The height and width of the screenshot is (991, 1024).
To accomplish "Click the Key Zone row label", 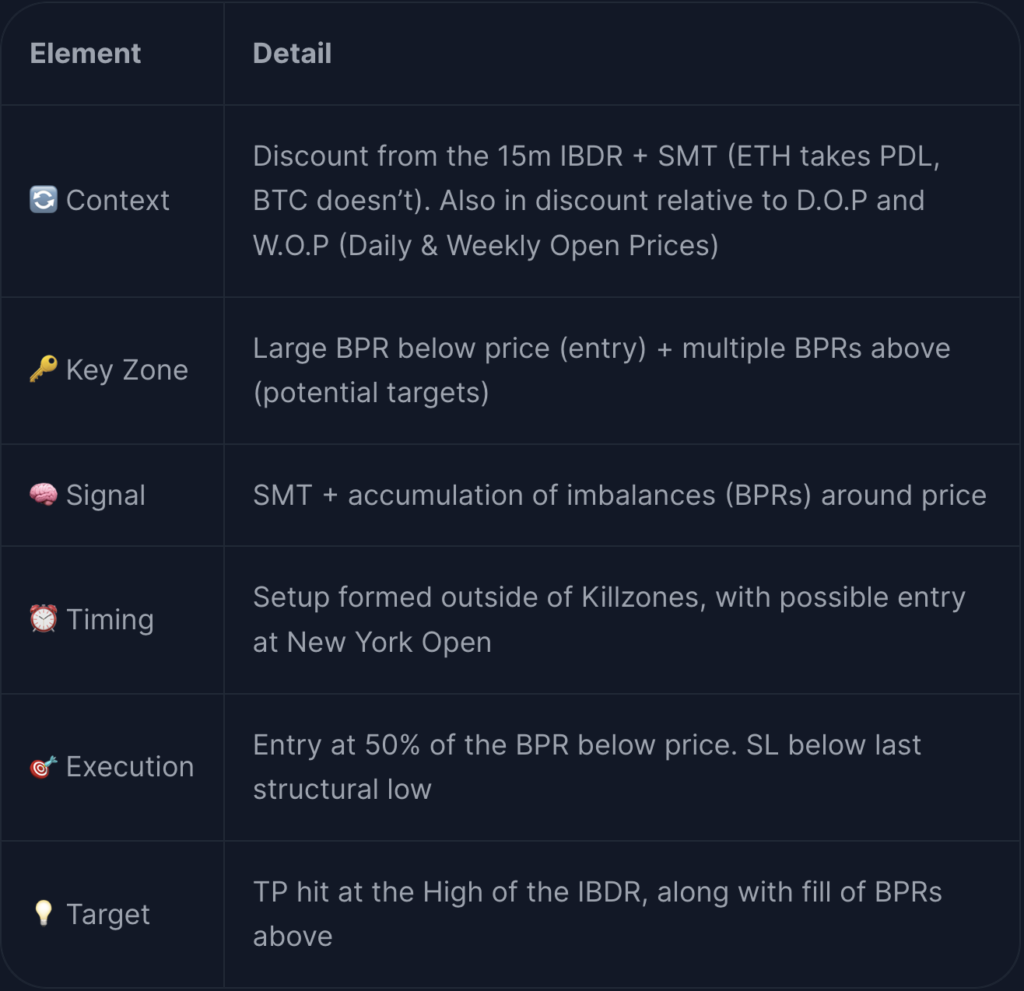I will [x=127, y=370].
